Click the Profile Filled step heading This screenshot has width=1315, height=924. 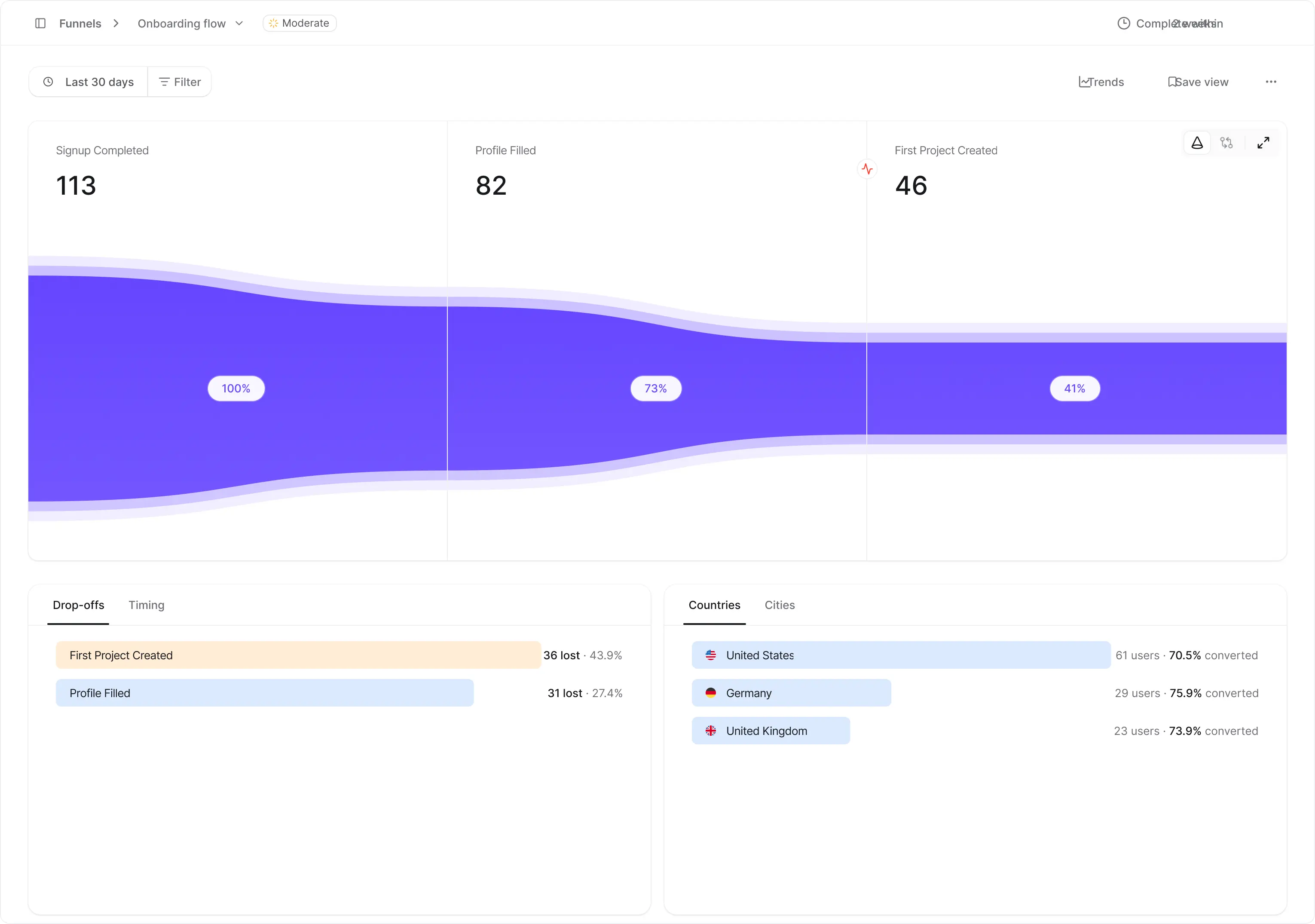tap(506, 151)
